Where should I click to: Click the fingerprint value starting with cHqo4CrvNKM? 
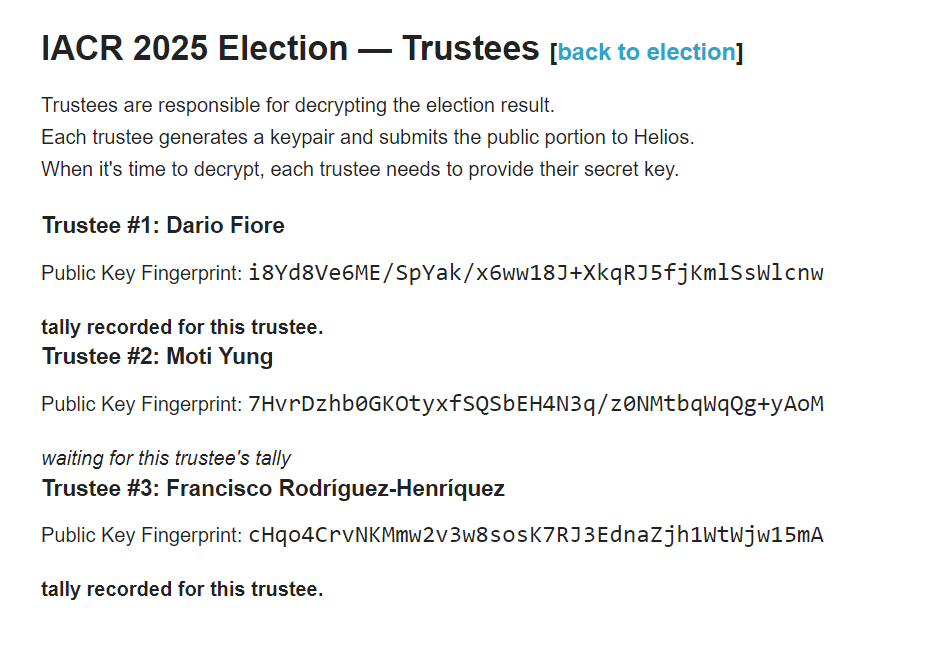pos(536,535)
